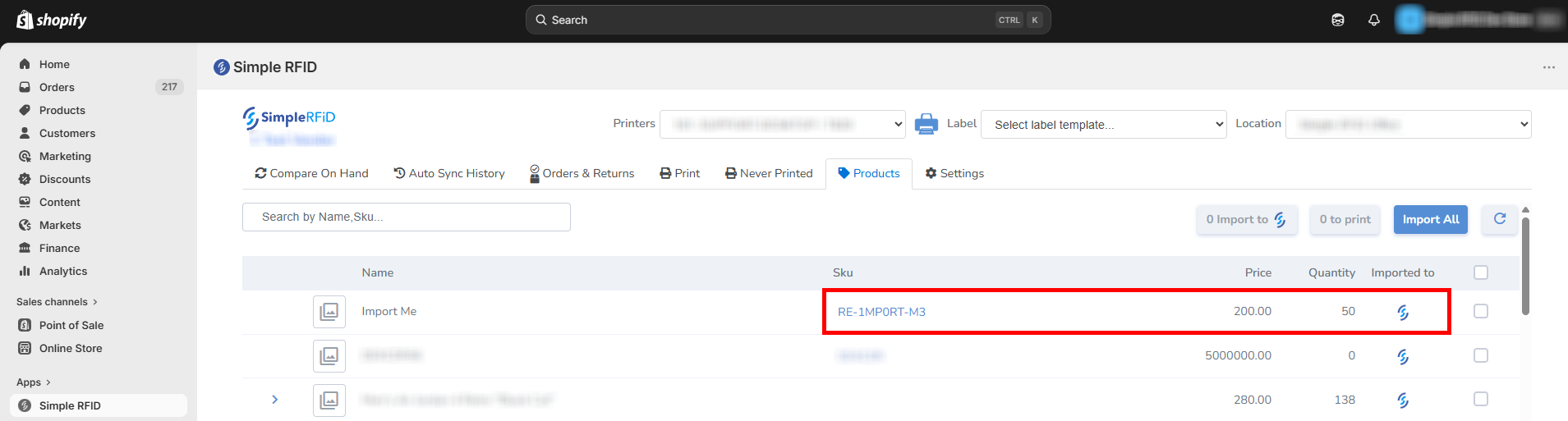Open the Import Me product image thumbnail
Image resolution: width=1568 pixels, height=421 pixels.
coord(329,312)
